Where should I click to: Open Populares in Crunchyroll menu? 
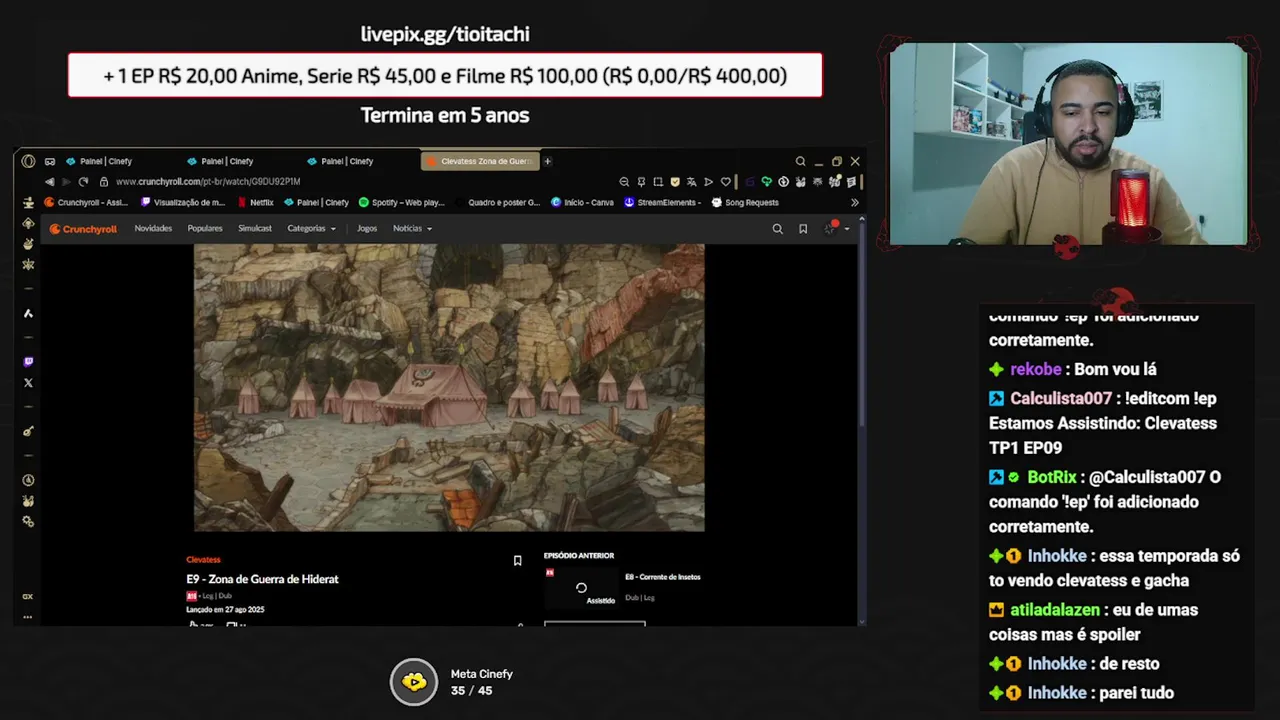205,229
